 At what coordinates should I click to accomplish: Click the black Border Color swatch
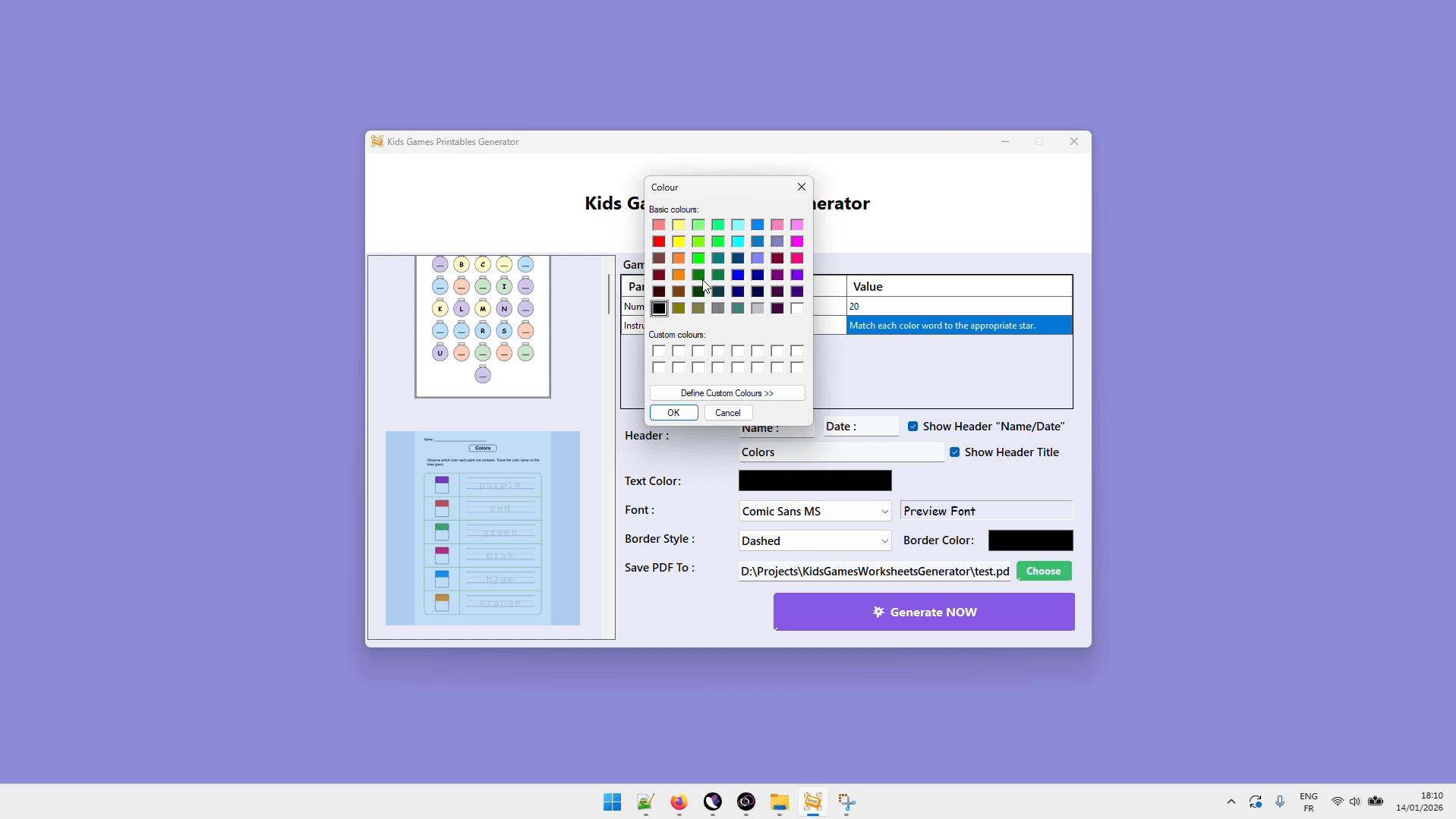click(x=1030, y=540)
